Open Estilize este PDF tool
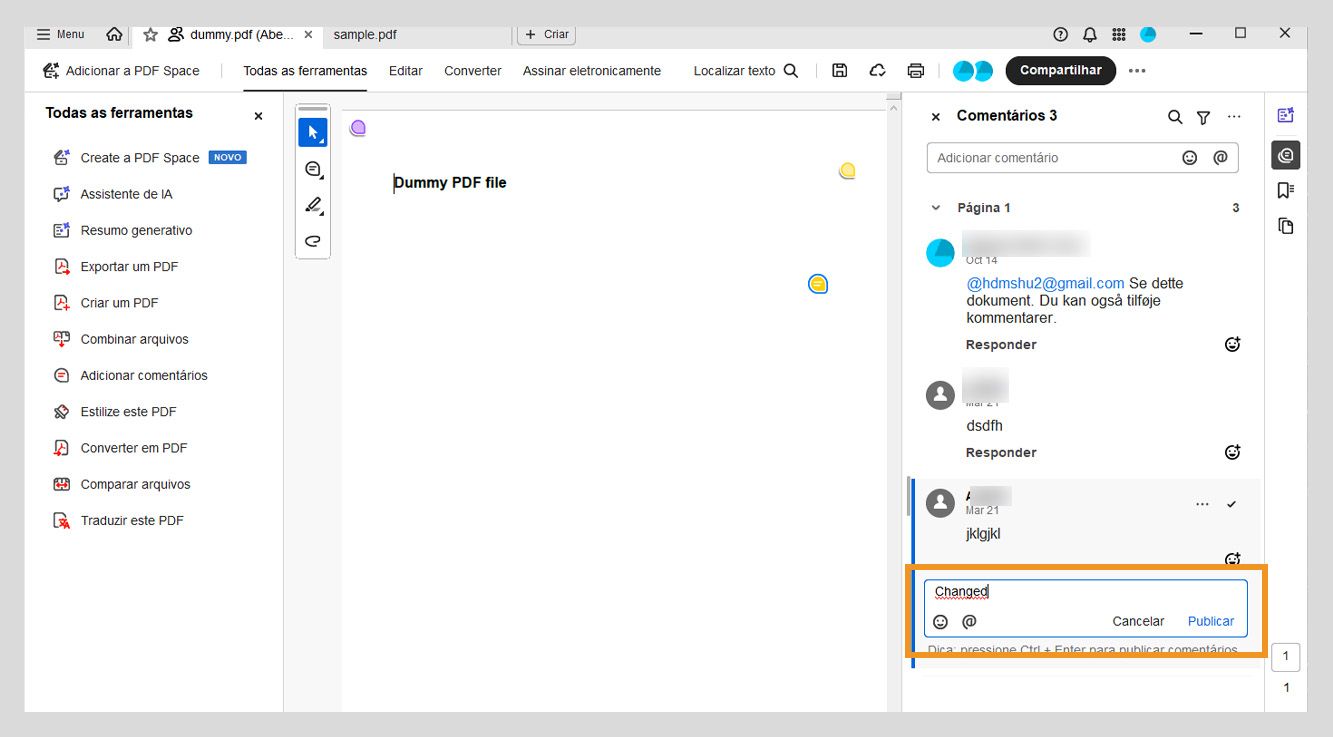Screen dimensions: 1333x737 point(115,412)
